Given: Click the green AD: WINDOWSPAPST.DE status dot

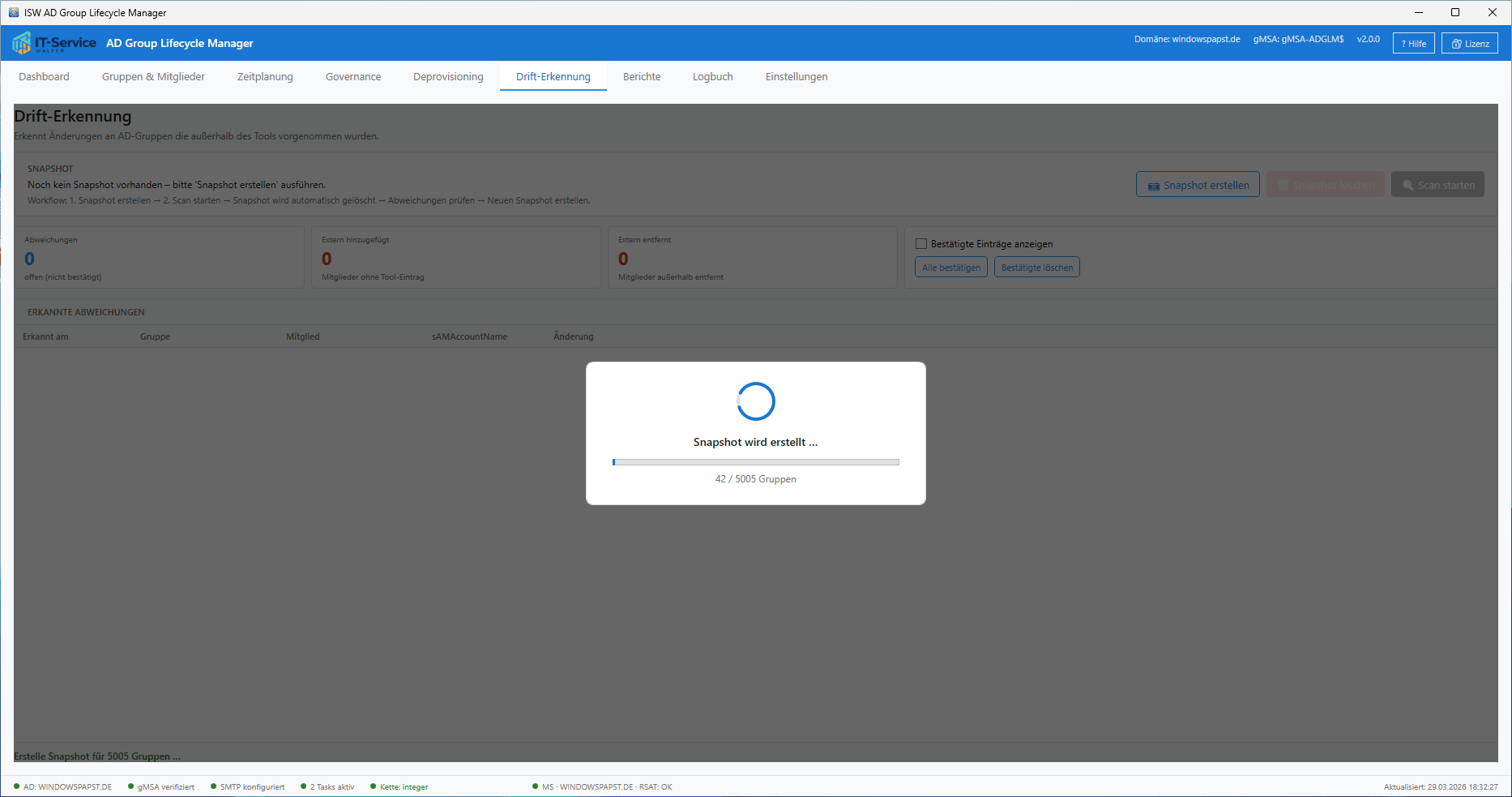Looking at the screenshot, I should click(16, 786).
